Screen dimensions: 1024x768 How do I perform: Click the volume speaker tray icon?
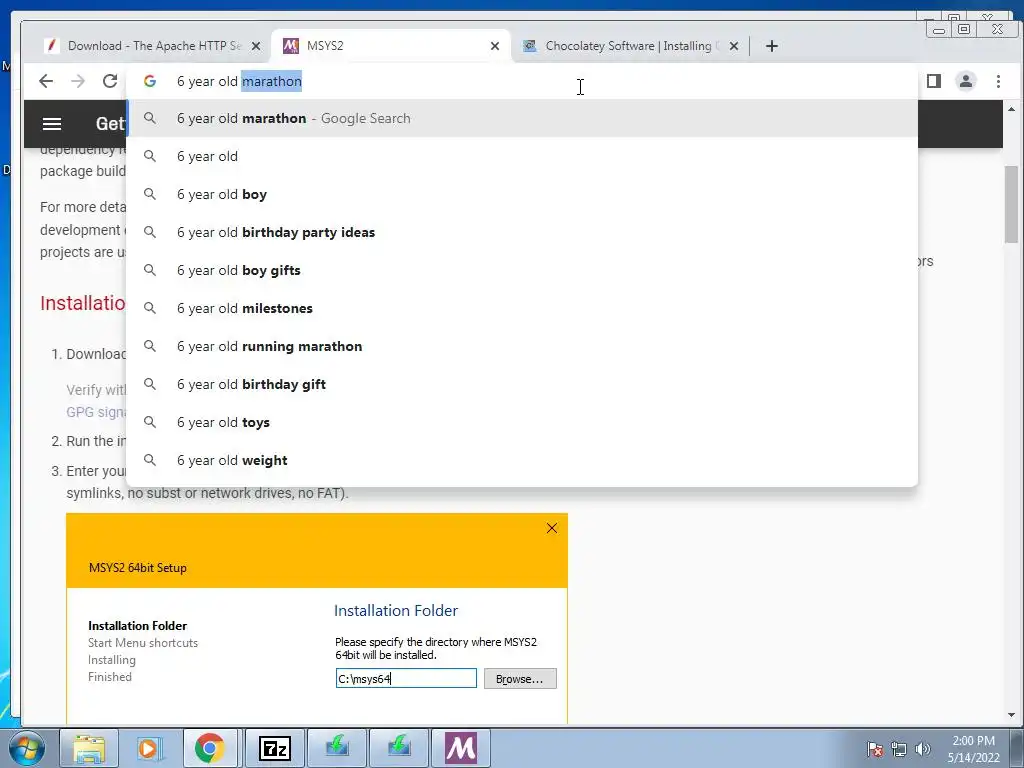[x=923, y=749]
